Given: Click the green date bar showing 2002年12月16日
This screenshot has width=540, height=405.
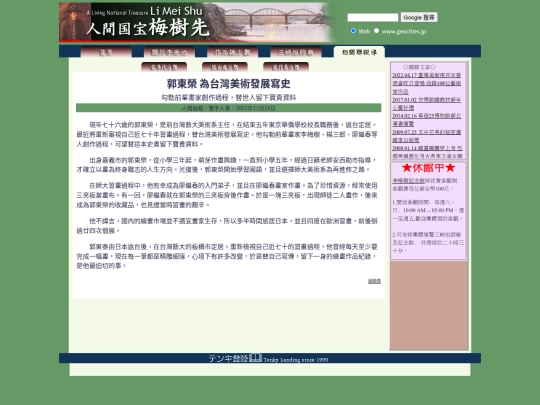Looking at the screenshot, I should (229, 108).
